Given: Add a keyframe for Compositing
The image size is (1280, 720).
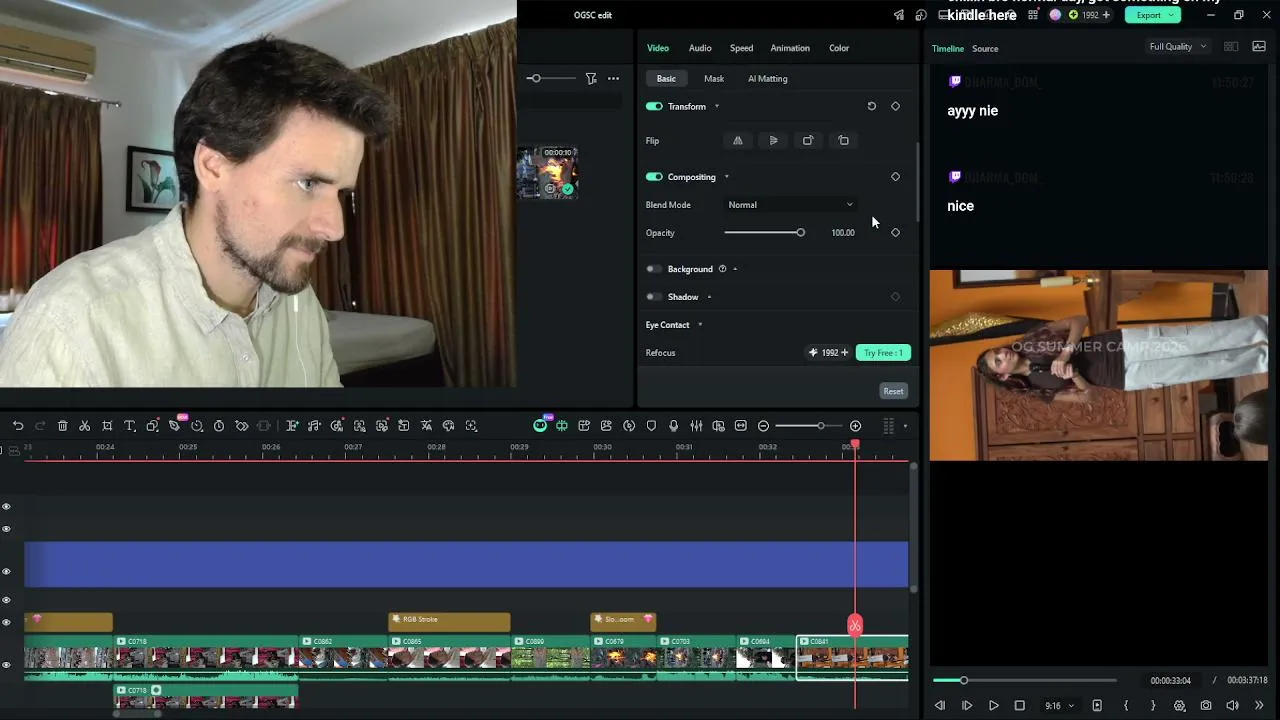Looking at the screenshot, I should tap(895, 177).
